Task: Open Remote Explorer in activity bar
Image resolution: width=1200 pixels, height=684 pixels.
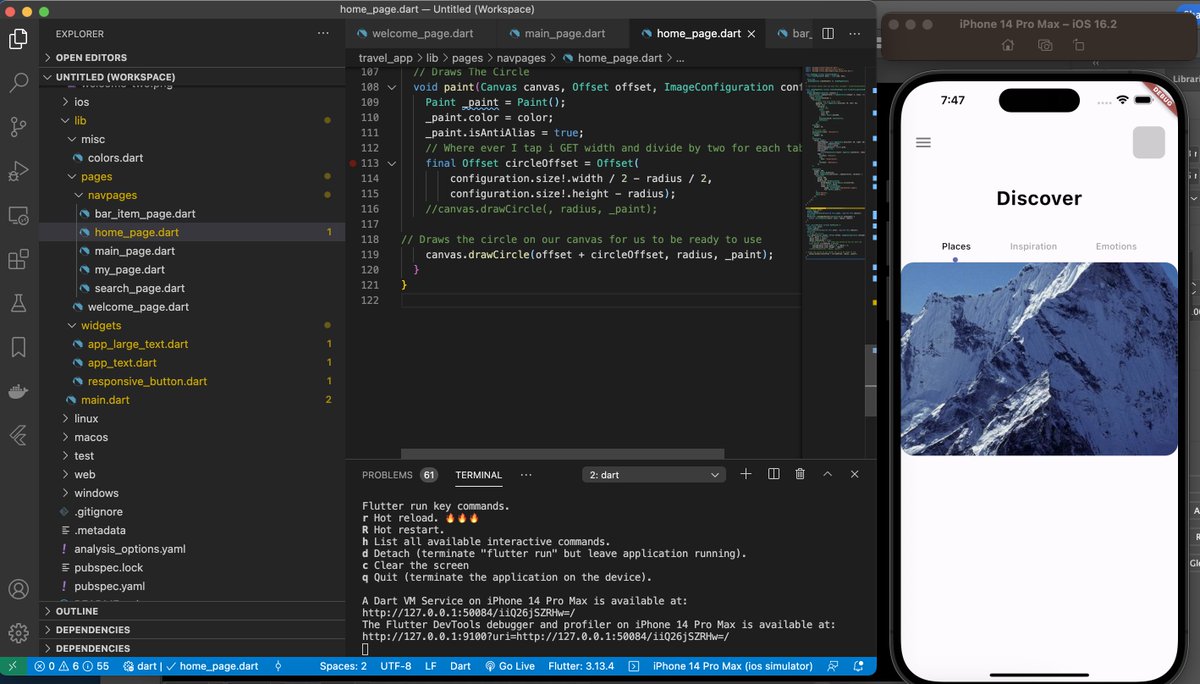Action: [x=18, y=215]
